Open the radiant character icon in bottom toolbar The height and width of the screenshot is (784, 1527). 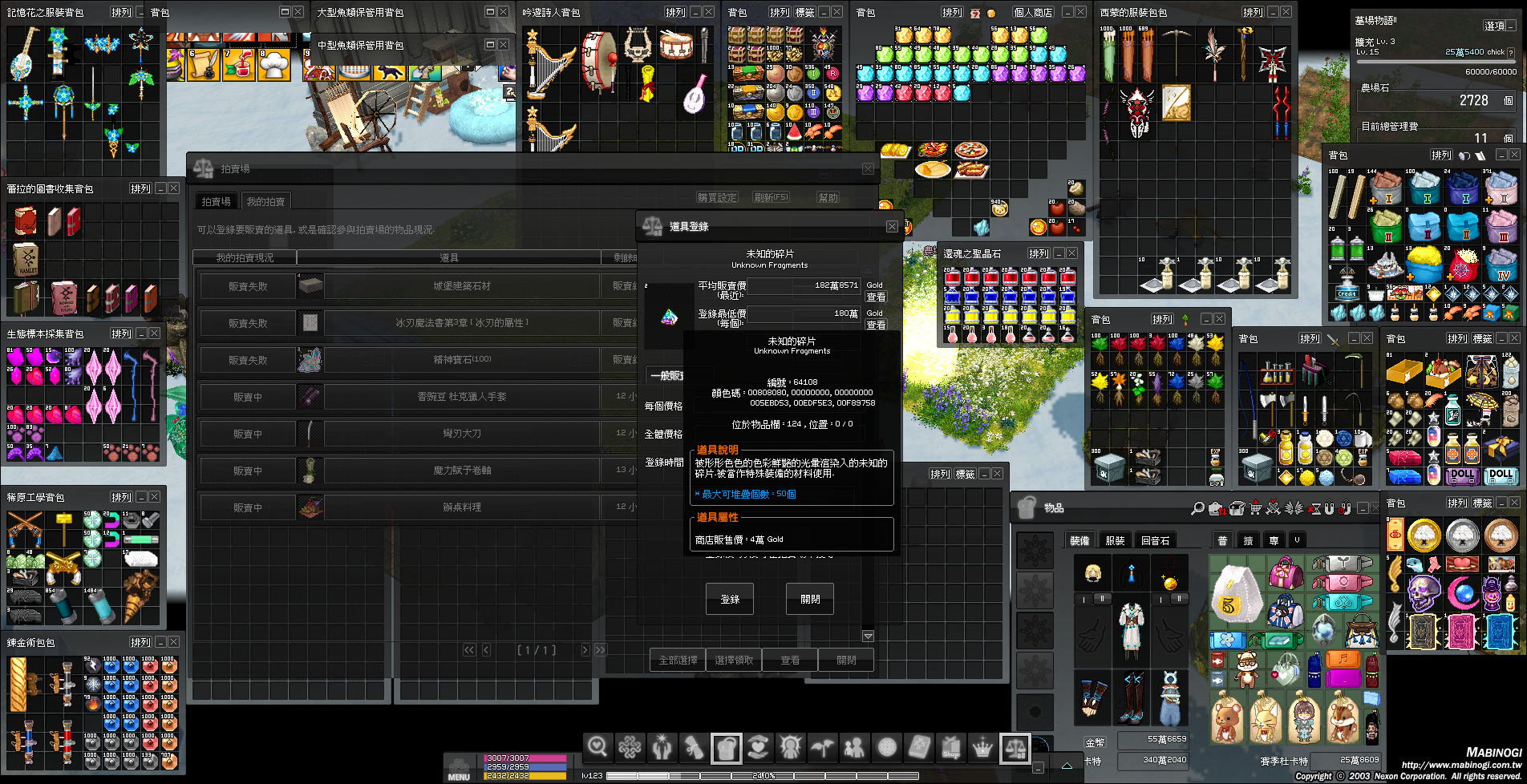790,747
